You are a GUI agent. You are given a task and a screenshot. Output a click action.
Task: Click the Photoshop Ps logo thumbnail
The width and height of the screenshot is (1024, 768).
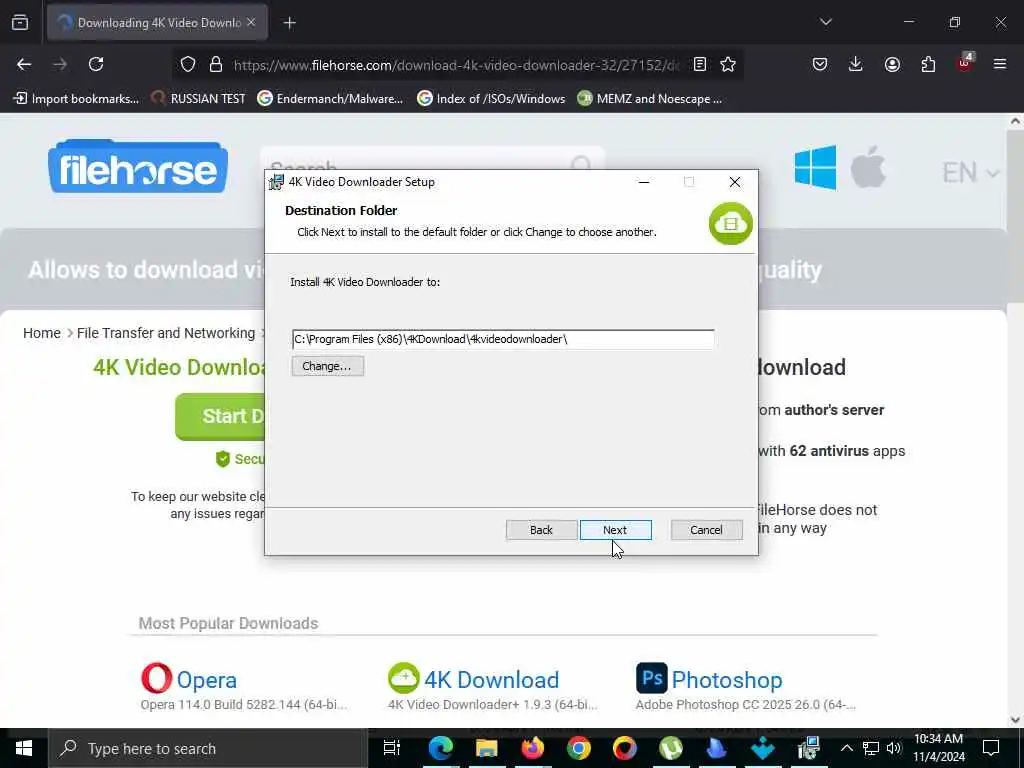tap(652, 678)
